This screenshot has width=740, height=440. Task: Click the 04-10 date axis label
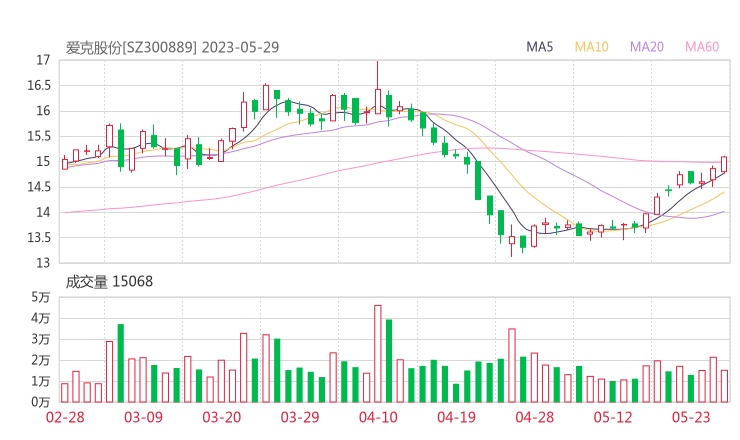tap(378, 417)
